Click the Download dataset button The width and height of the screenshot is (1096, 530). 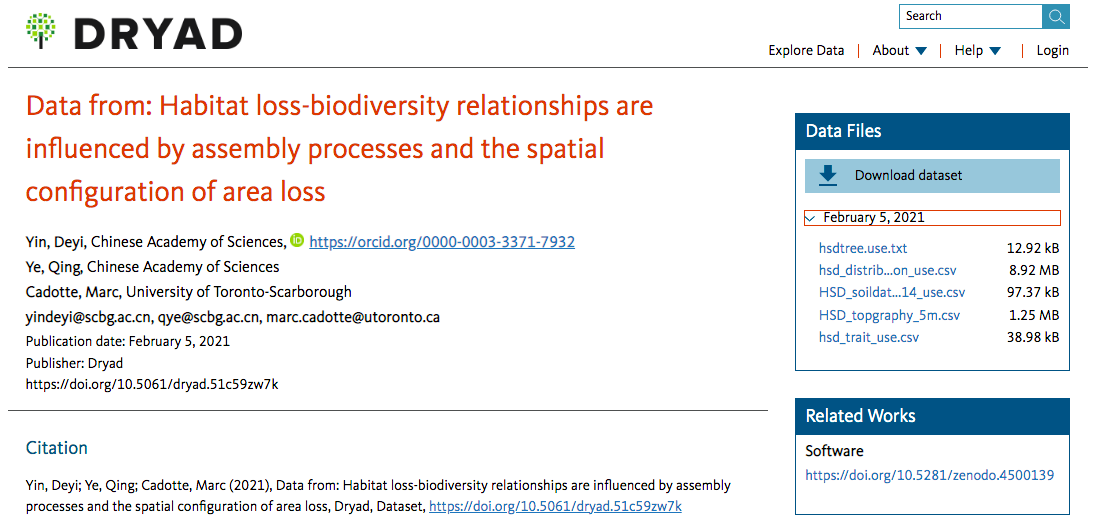[x=931, y=175]
